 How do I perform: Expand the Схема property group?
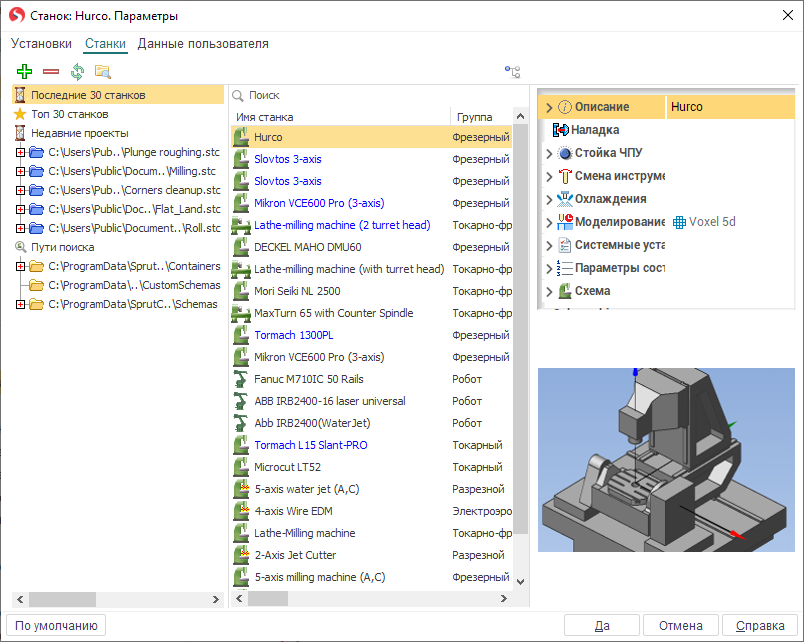click(x=549, y=291)
